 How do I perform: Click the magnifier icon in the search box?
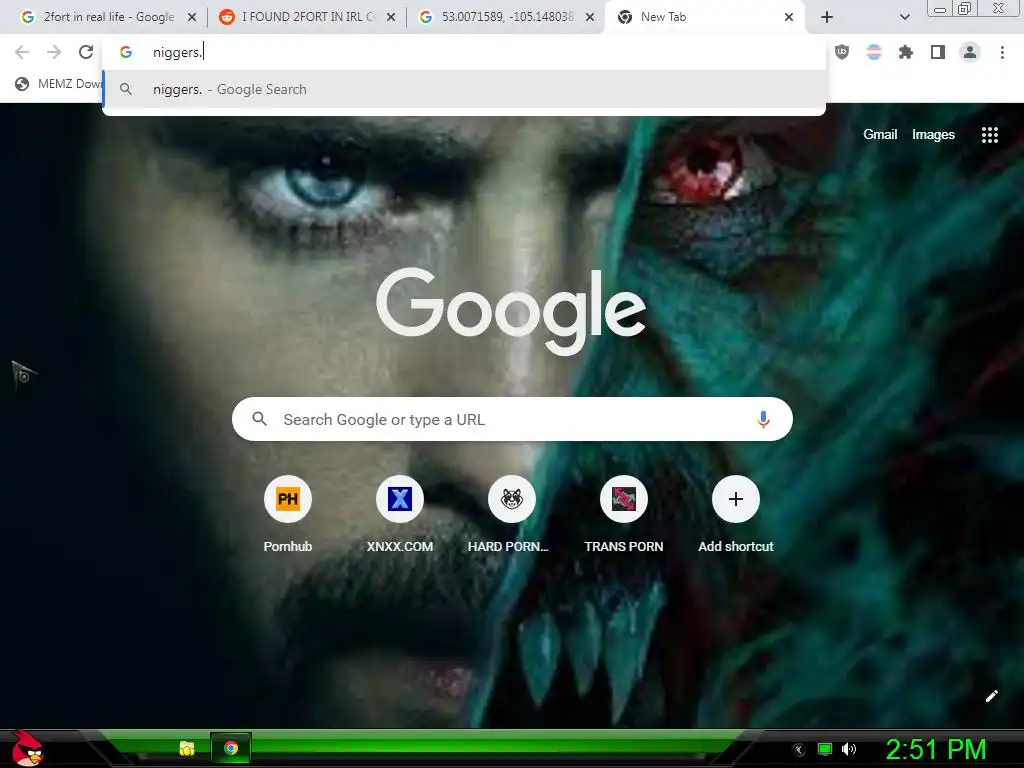[x=259, y=419]
